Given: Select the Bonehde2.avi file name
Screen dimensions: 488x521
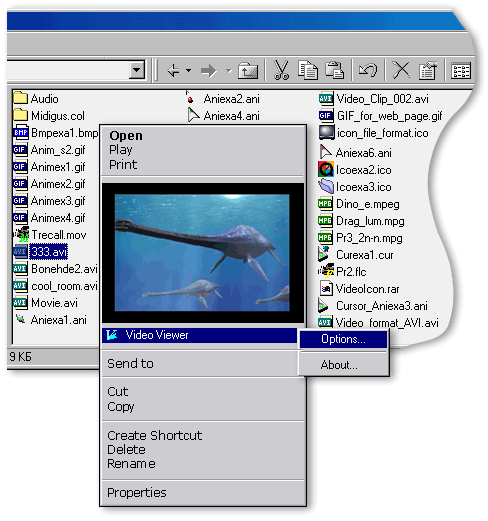Looking at the screenshot, I should tap(64, 269).
